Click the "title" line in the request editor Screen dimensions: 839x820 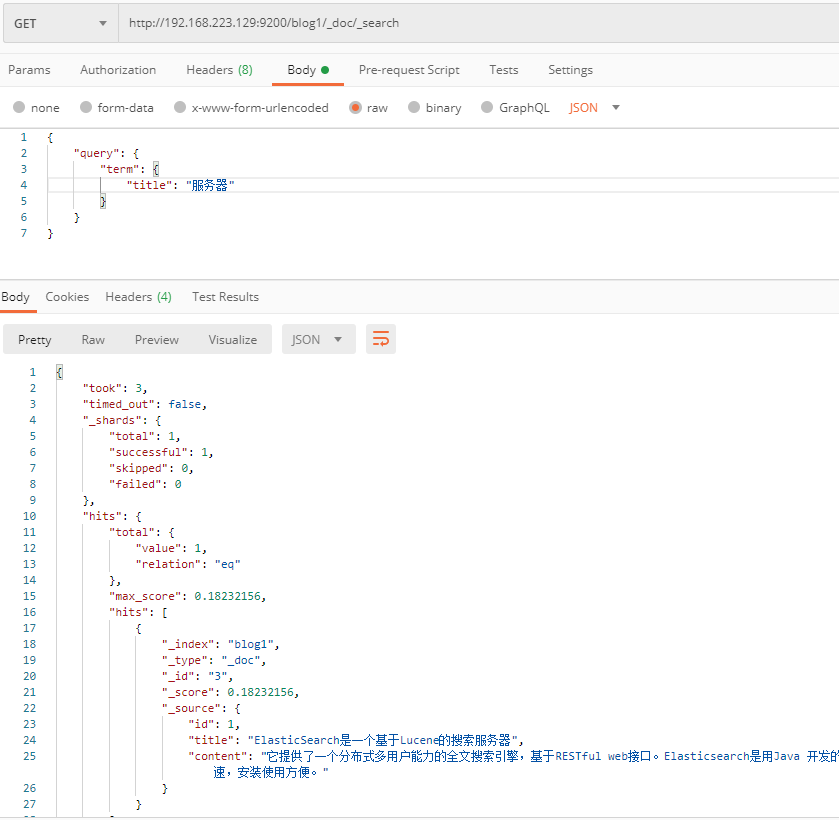pyautogui.click(x=180, y=185)
